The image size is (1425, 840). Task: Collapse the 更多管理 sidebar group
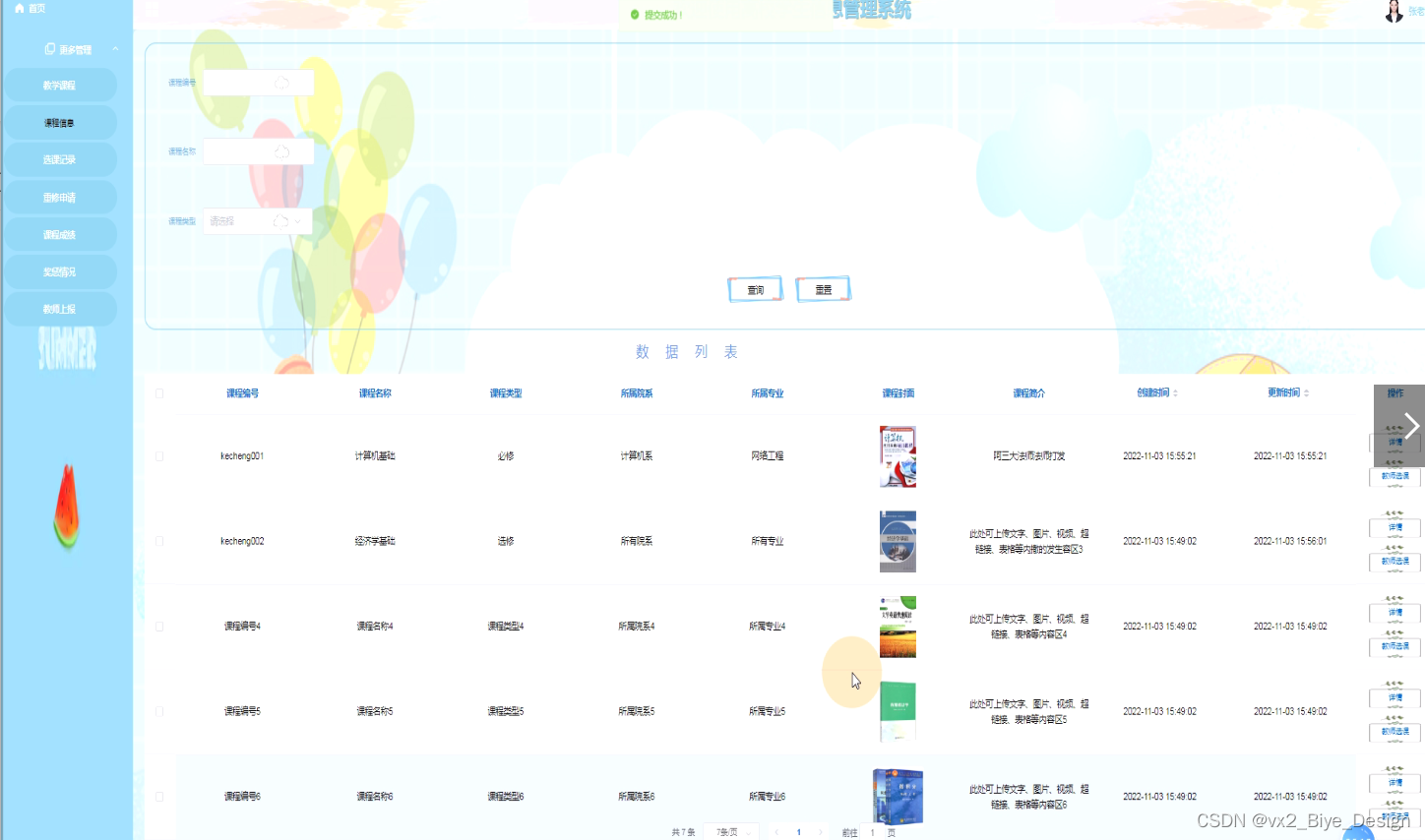tap(115, 49)
